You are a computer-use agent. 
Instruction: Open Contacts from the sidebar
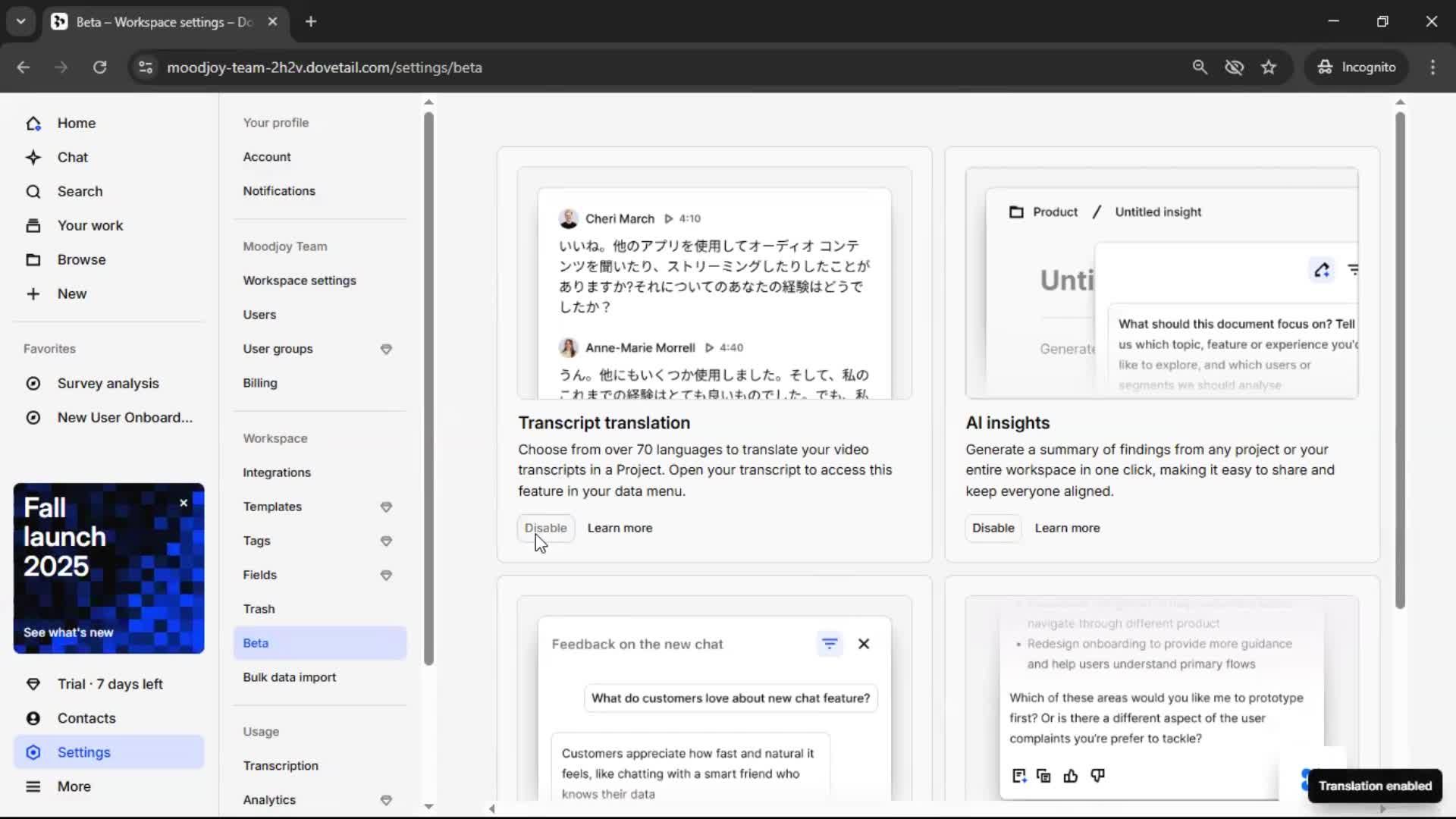coord(86,718)
